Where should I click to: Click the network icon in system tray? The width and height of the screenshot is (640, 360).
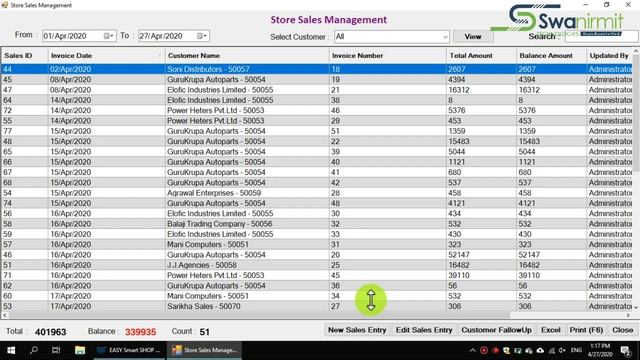tap(552, 350)
